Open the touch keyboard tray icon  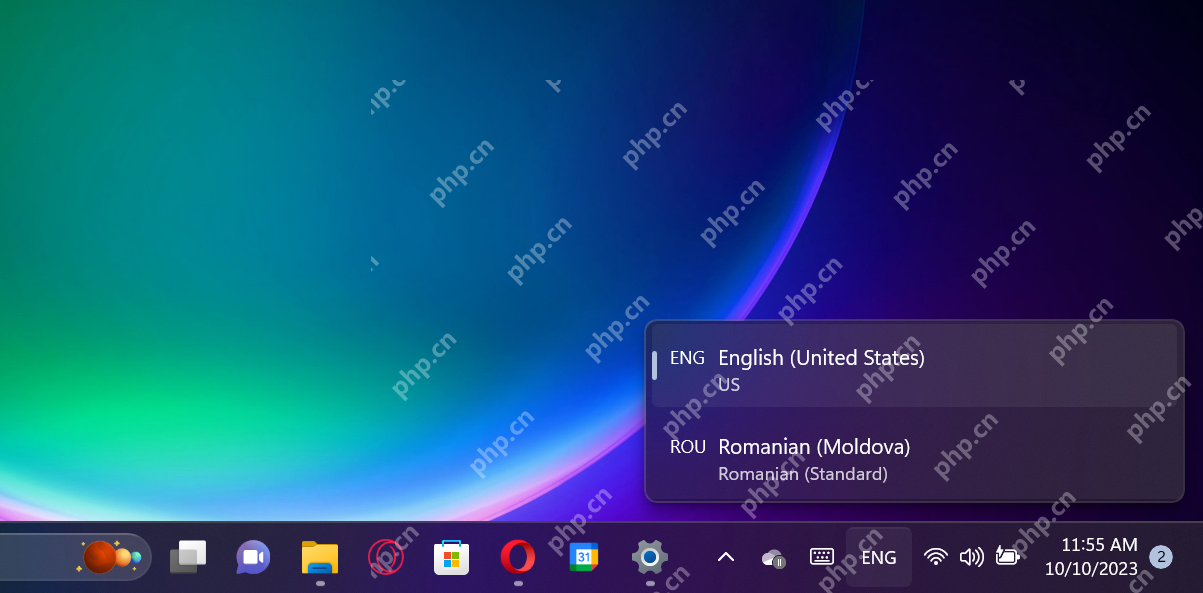click(x=822, y=557)
